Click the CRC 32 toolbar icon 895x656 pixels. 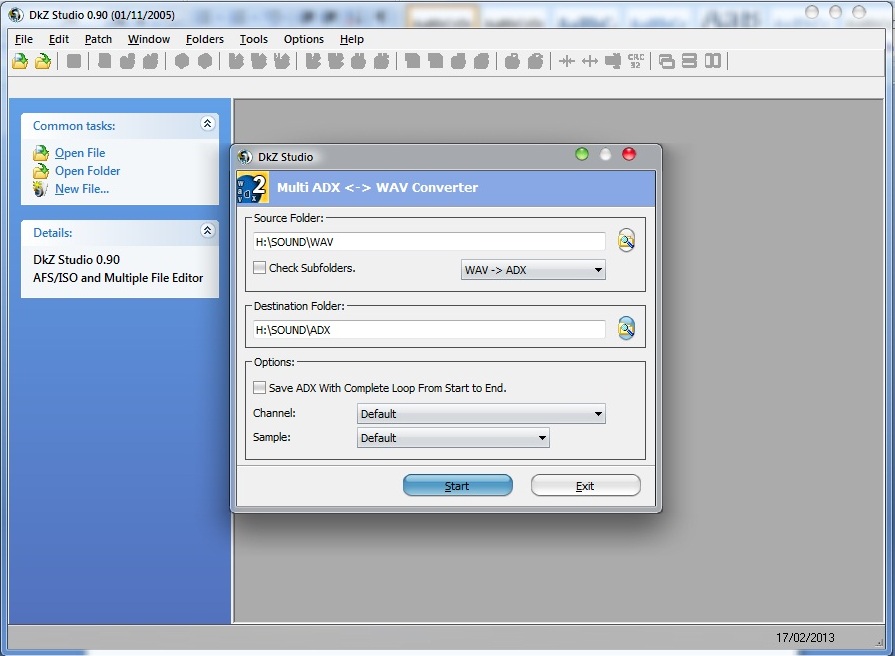pyautogui.click(x=636, y=62)
